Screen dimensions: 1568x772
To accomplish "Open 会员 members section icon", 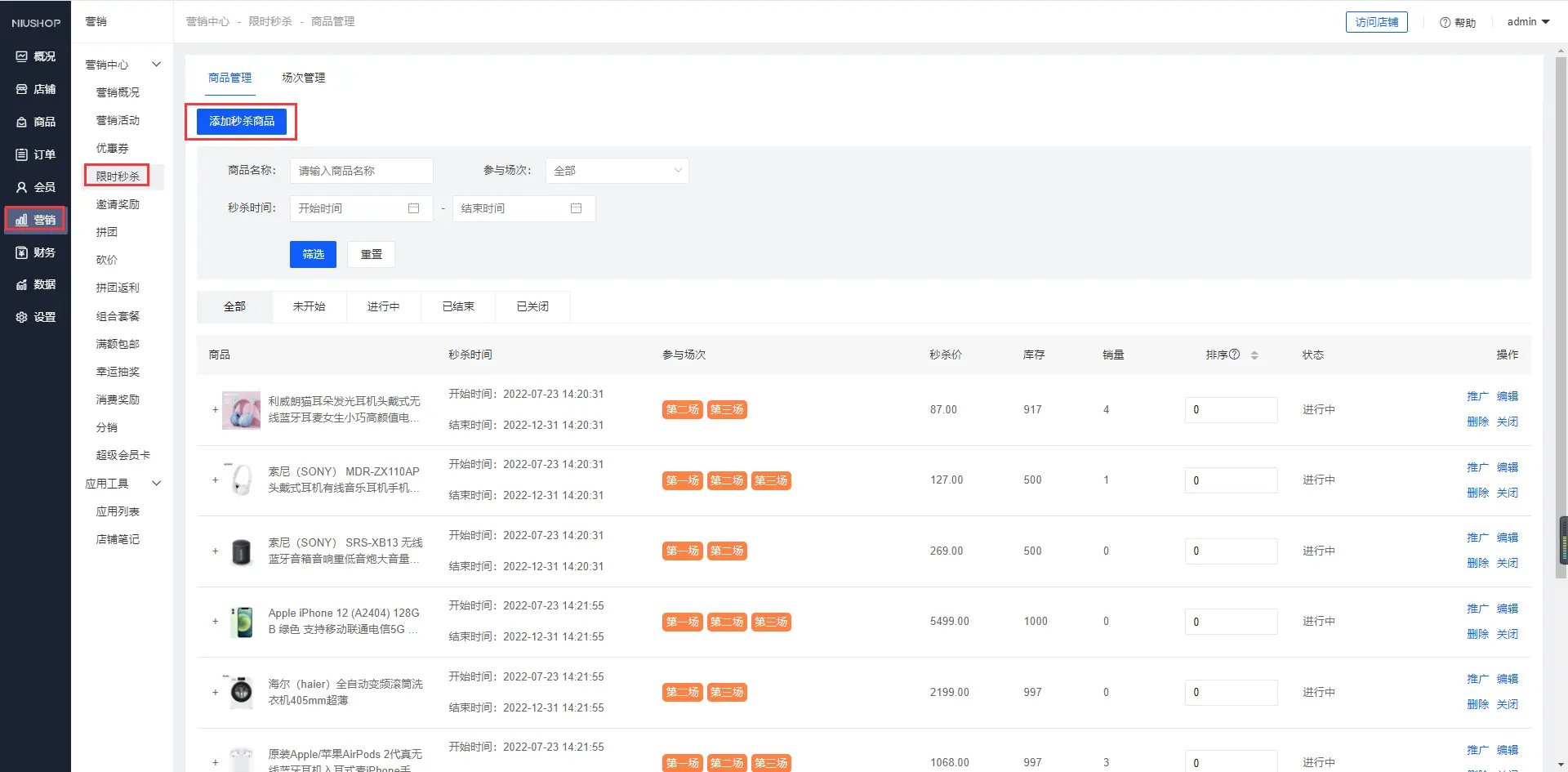I will click(x=22, y=187).
